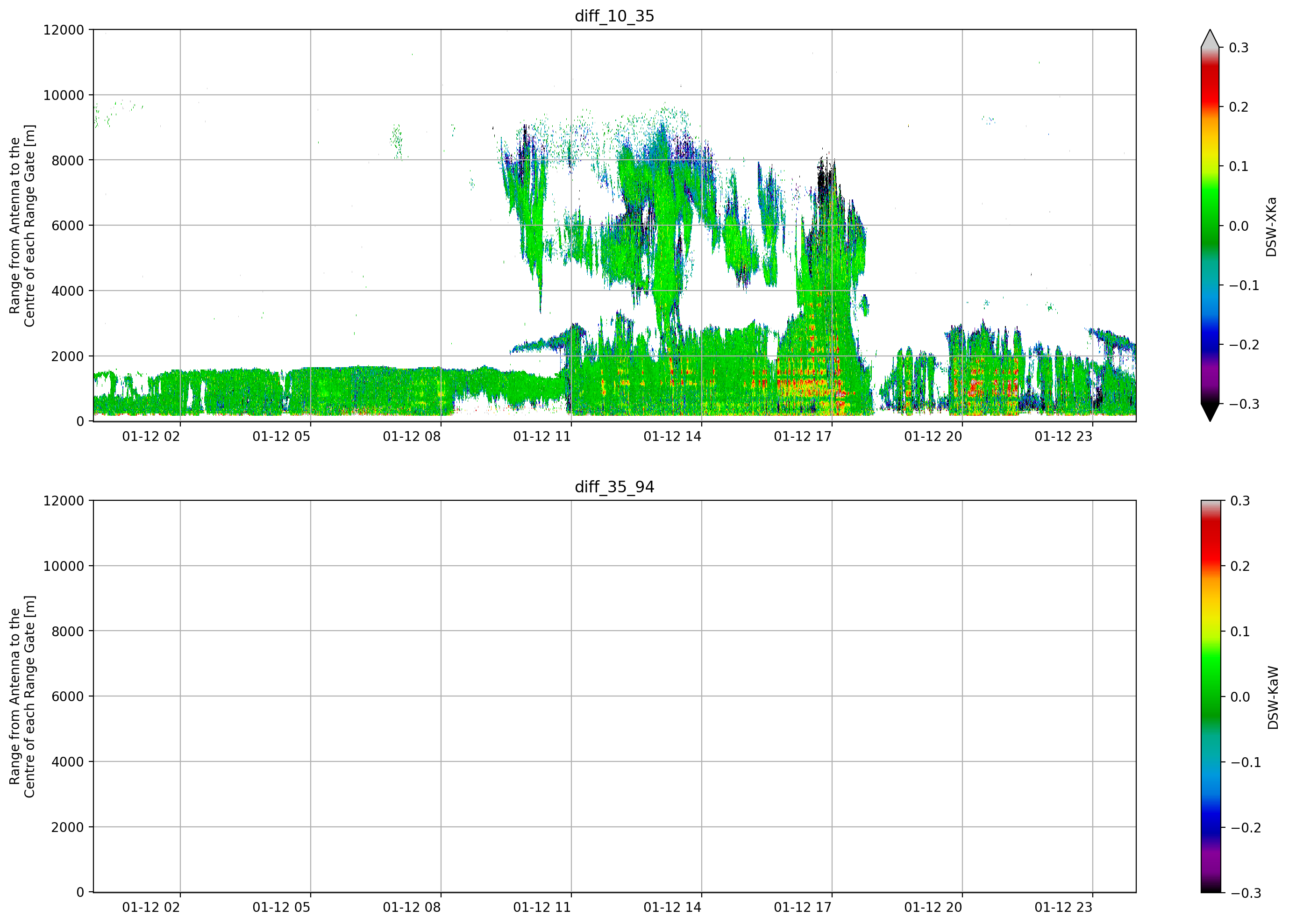This screenshot has width=1289, height=924.
Task: Click the upper plot's range y-axis title
Action: 21,226
